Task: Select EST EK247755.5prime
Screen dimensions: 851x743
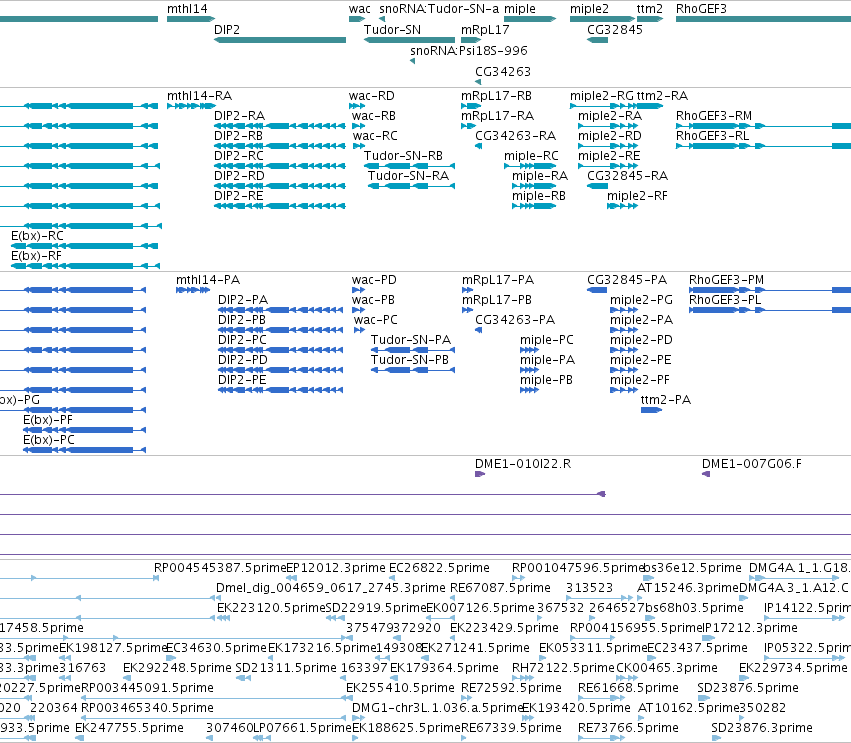Action: [129, 728]
